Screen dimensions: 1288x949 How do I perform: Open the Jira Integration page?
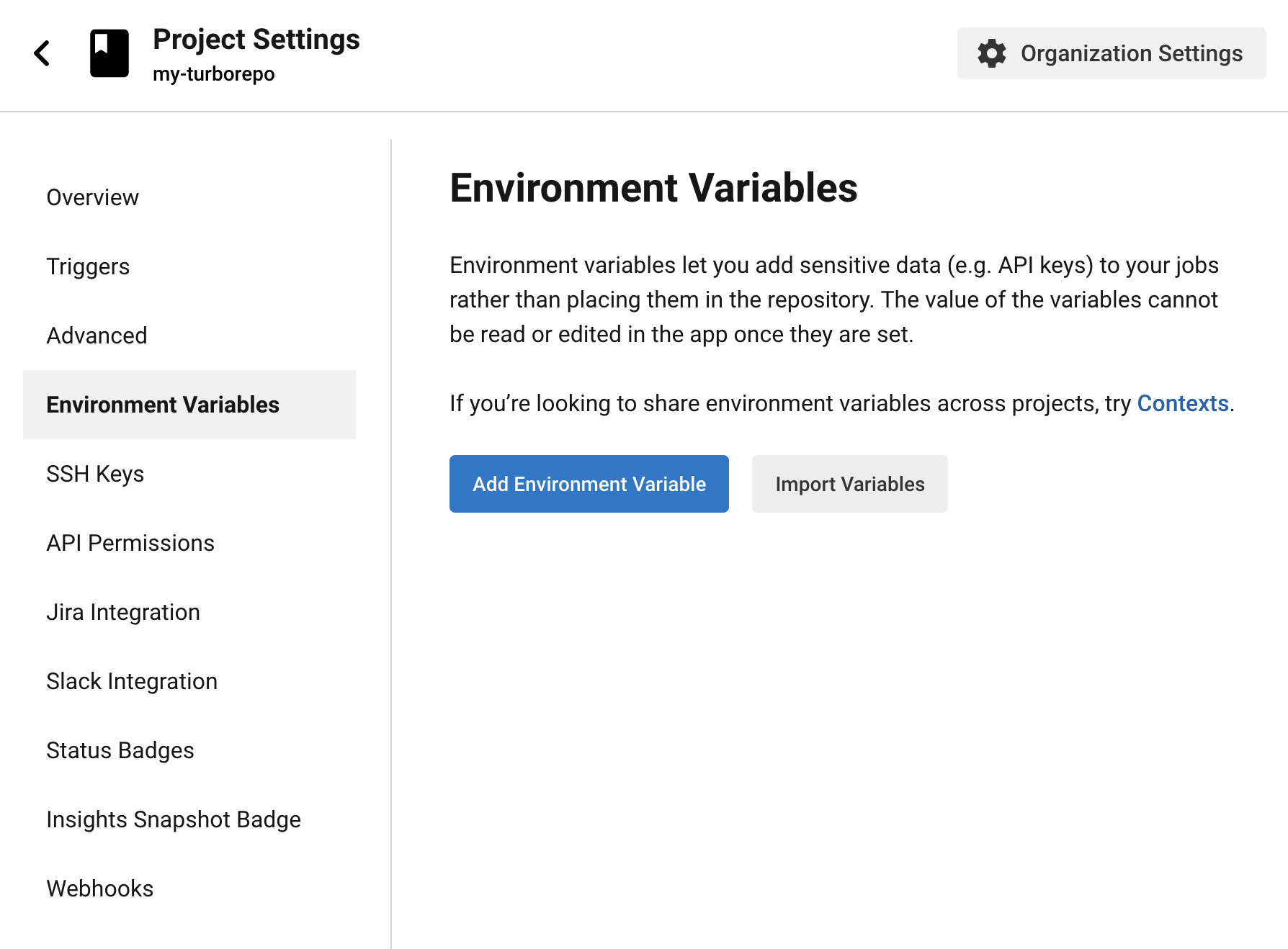click(x=123, y=612)
